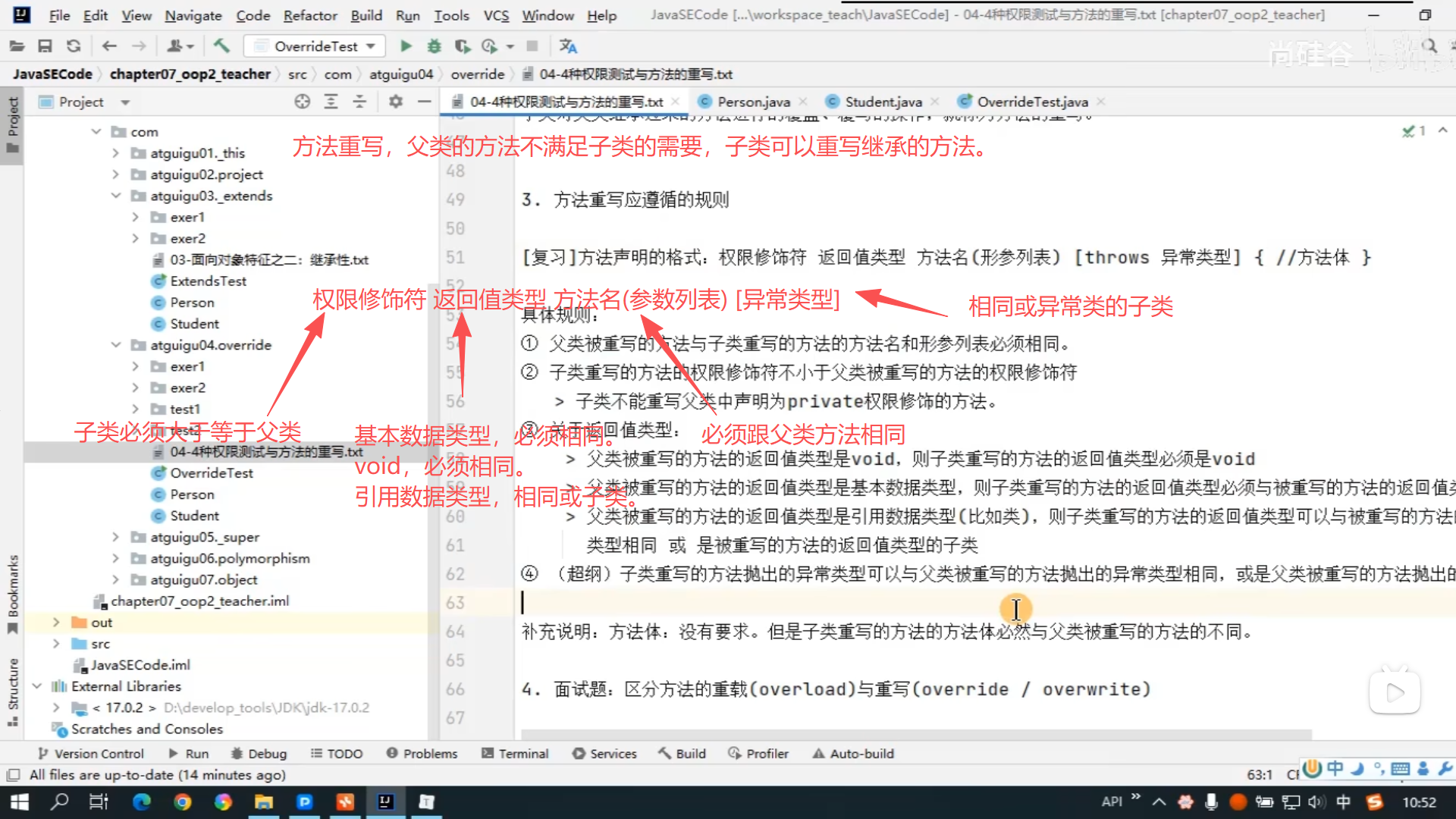Switch to the Student.java tab
Image resolution: width=1456 pixels, height=819 pixels.
883,102
